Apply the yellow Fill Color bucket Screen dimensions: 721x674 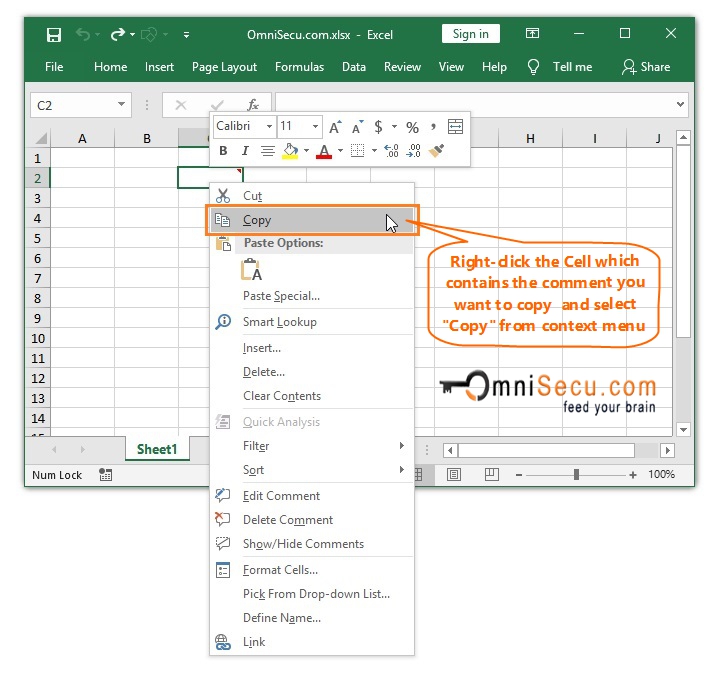[x=290, y=151]
